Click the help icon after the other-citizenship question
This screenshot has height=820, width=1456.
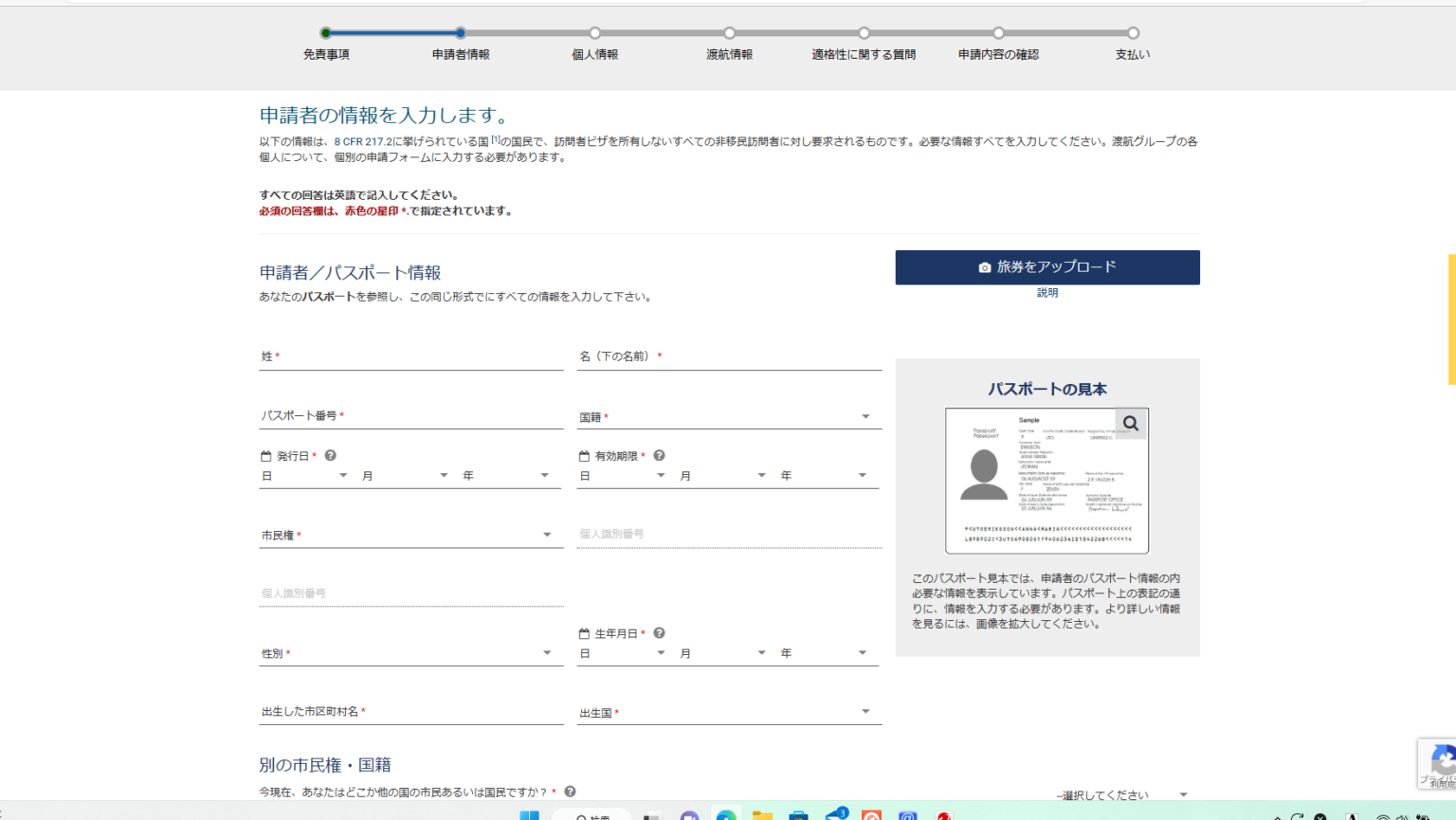[x=570, y=792]
